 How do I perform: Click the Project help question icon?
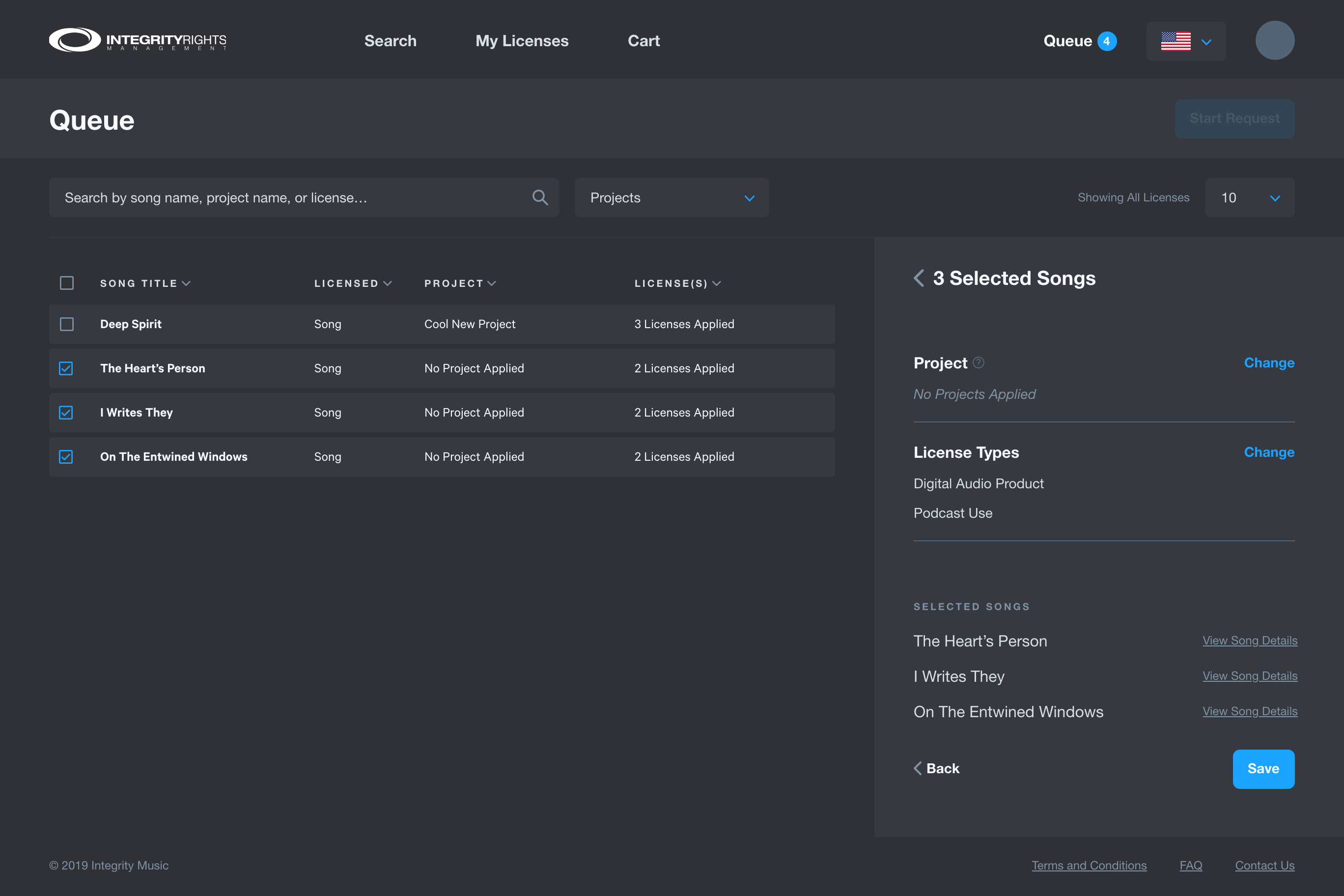979,363
